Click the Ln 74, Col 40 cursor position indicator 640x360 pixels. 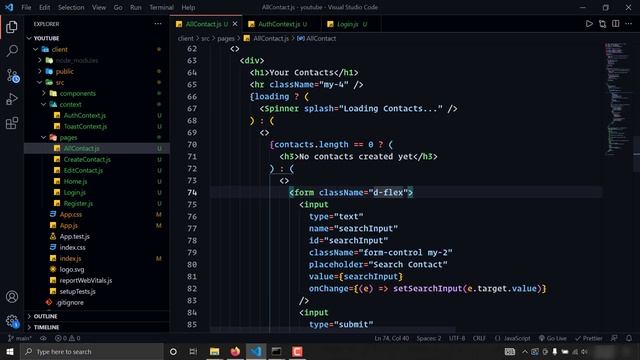coord(391,338)
